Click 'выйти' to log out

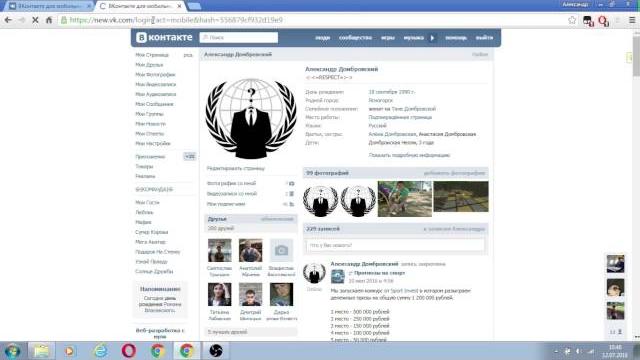[484, 38]
